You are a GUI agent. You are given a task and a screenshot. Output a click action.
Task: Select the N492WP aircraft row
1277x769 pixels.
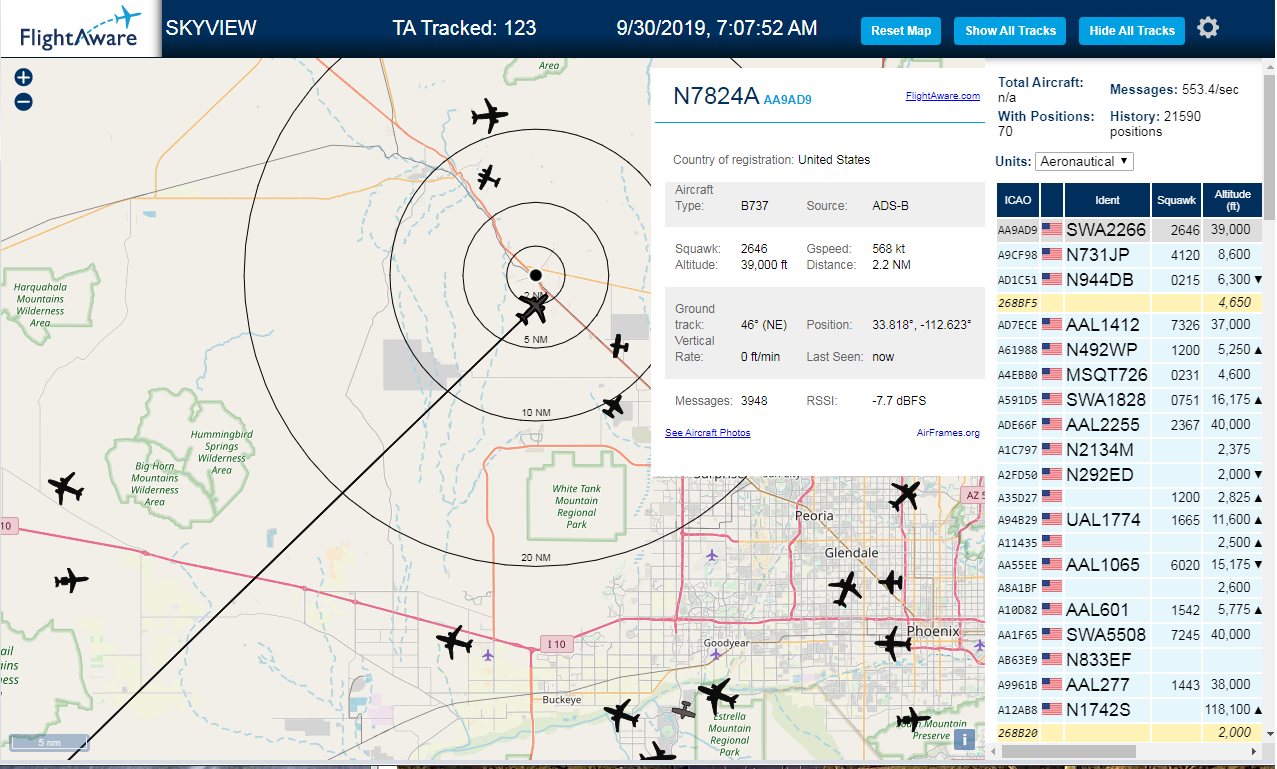point(1129,350)
